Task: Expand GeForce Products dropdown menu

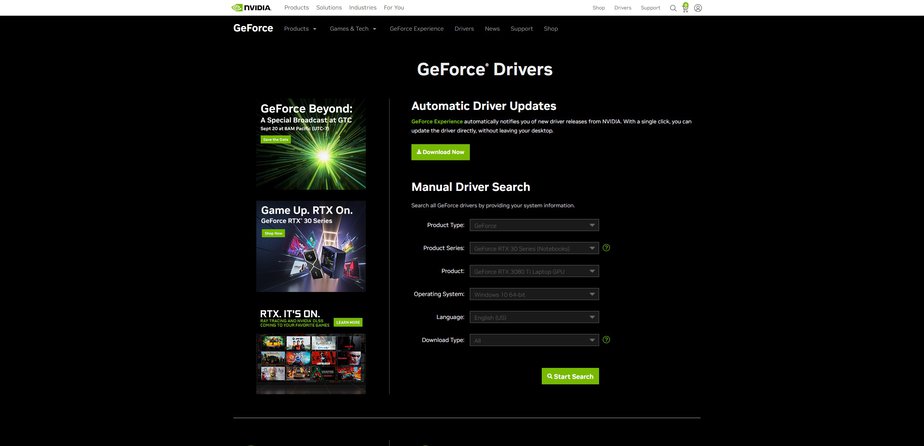Action: click(300, 29)
